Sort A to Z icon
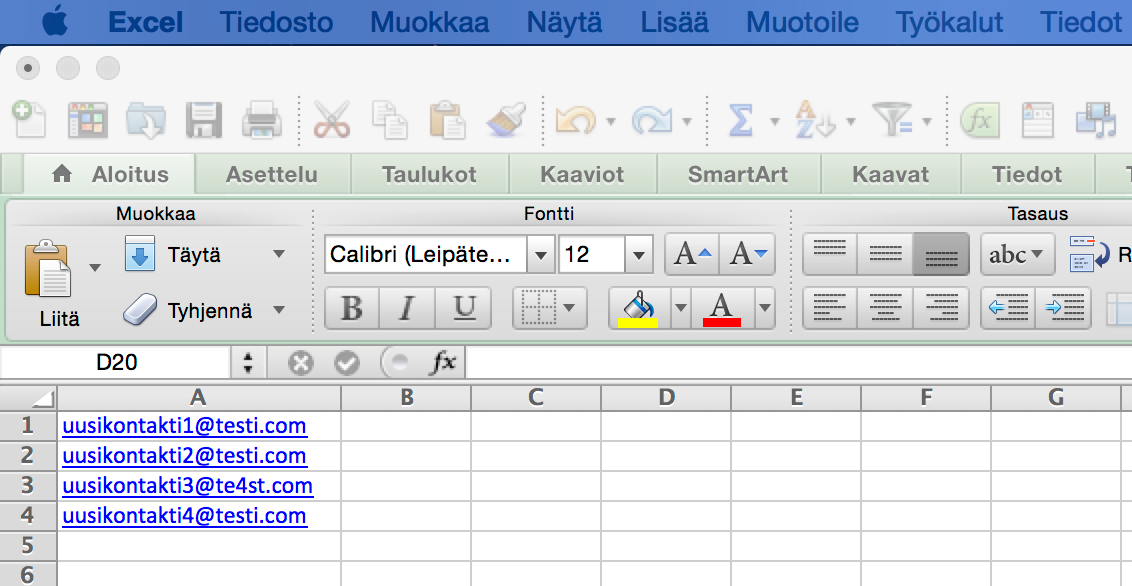The image size is (1132, 586). coord(816,120)
